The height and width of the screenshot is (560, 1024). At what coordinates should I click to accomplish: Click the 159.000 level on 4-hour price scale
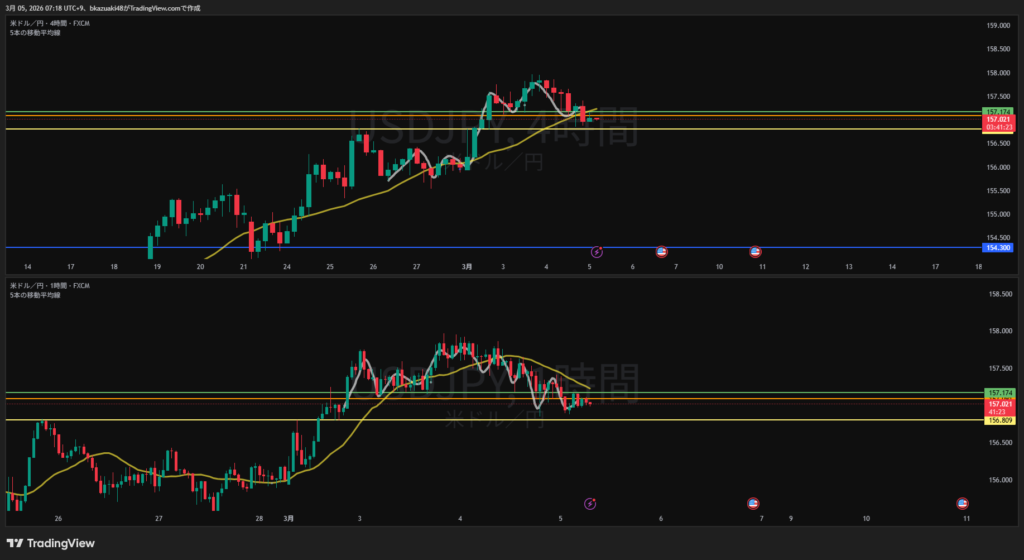[998, 25]
